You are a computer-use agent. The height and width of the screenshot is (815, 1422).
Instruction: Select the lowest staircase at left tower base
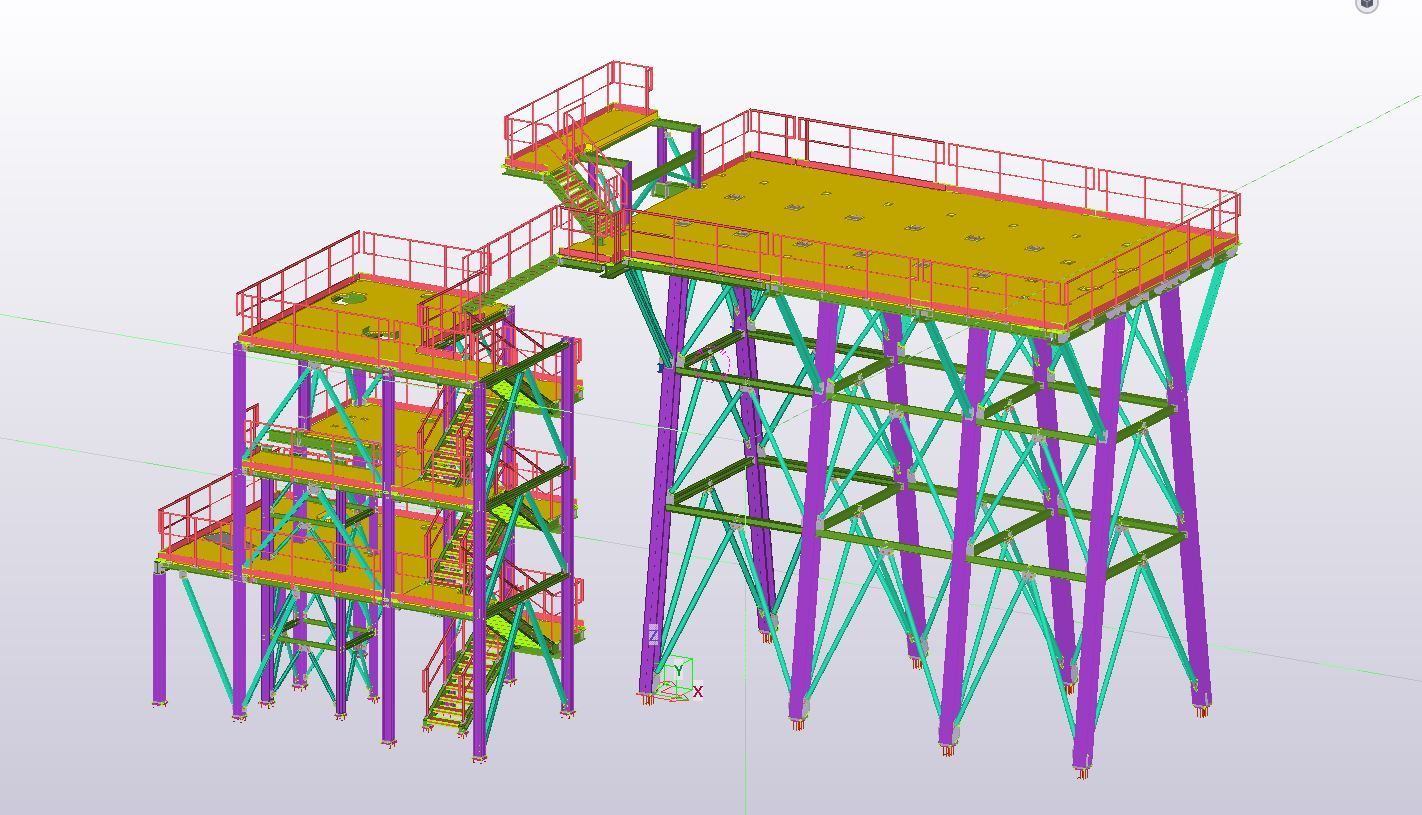[455, 690]
